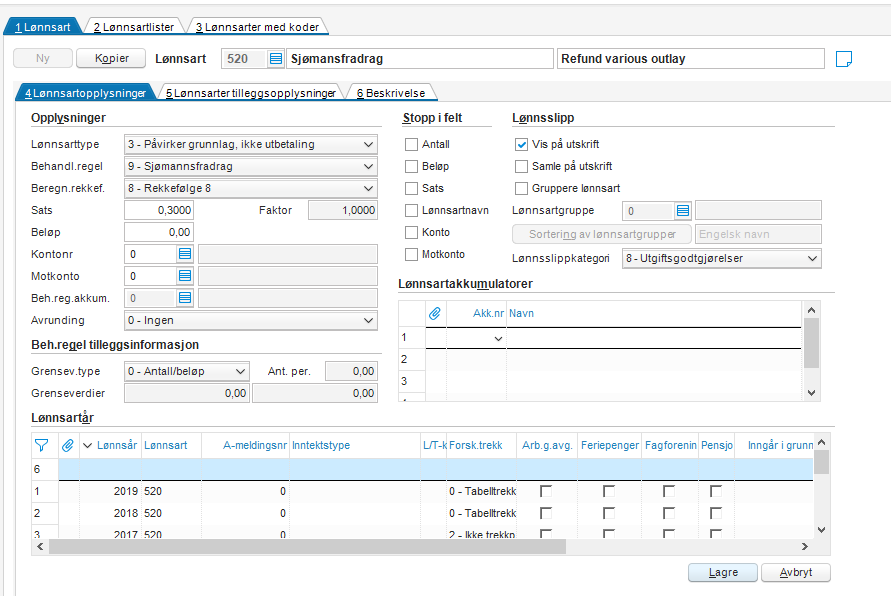Open the Lønnsart number lookup list

(x=276, y=59)
